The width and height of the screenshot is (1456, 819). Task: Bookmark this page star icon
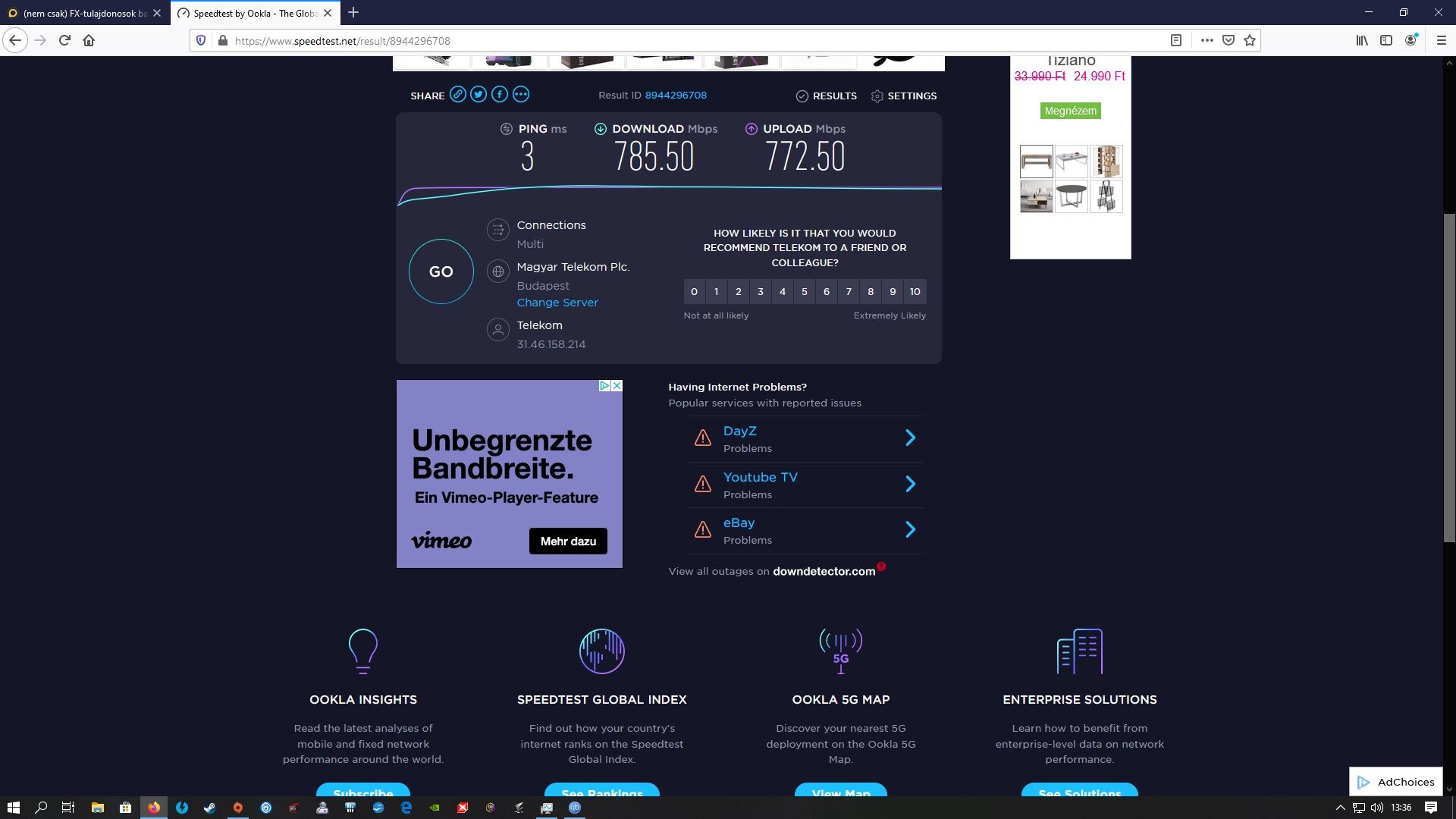pyautogui.click(x=1250, y=41)
